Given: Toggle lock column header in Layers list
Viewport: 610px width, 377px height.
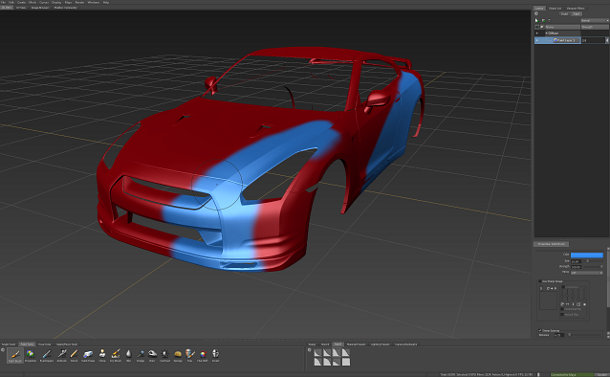Looking at the screenshot, I should point(542,27).
